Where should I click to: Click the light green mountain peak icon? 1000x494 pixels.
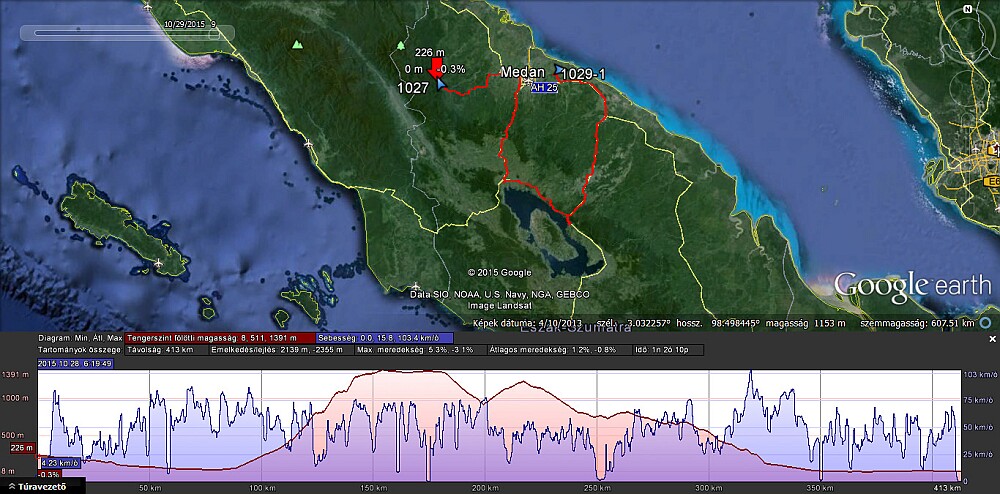tap(296, 45)
